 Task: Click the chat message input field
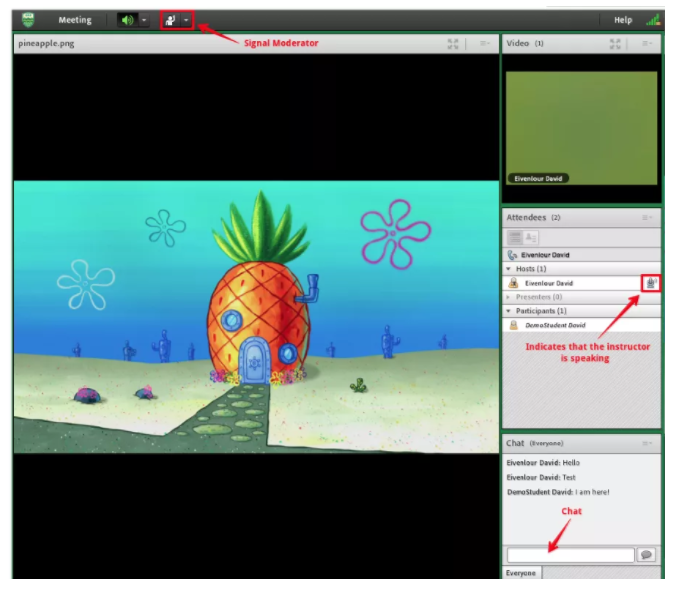(x=570, y=555)
